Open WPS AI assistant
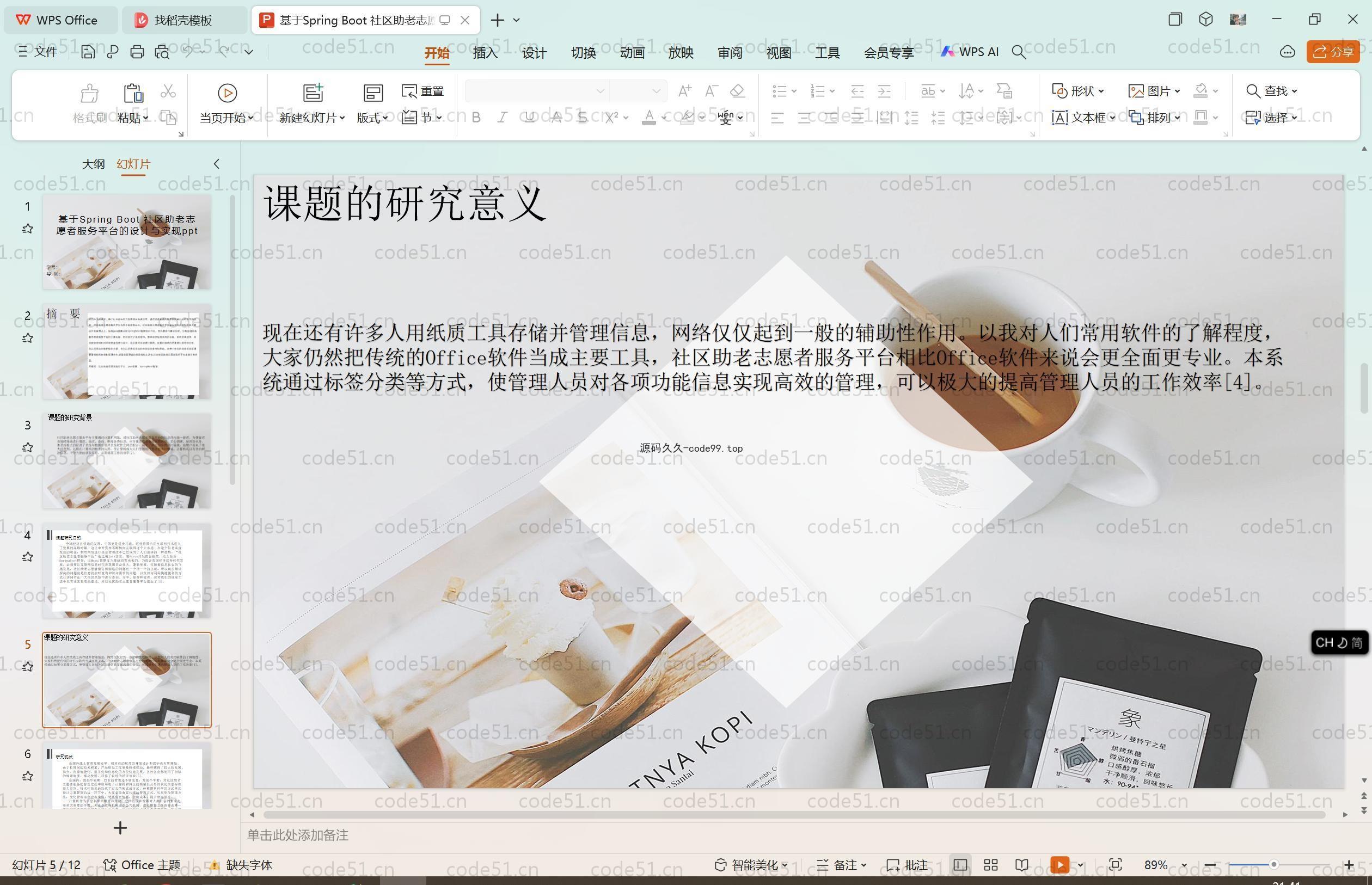 point(970,52)
